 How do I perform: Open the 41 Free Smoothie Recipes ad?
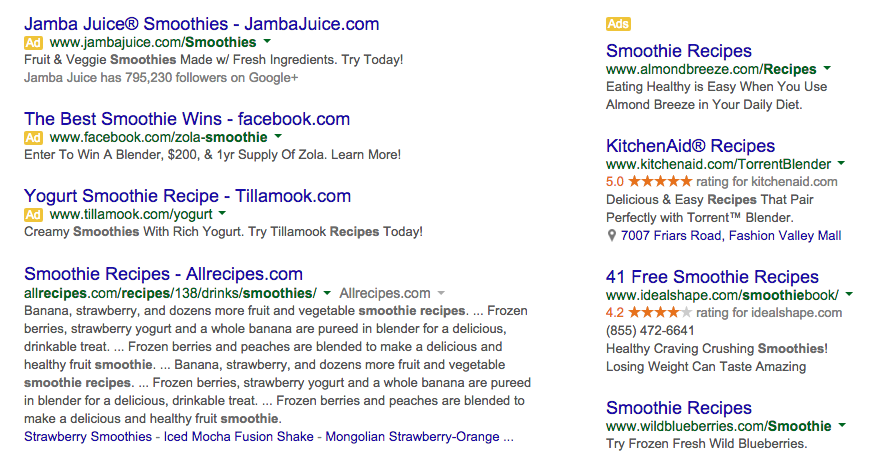(x=712, y=277)
